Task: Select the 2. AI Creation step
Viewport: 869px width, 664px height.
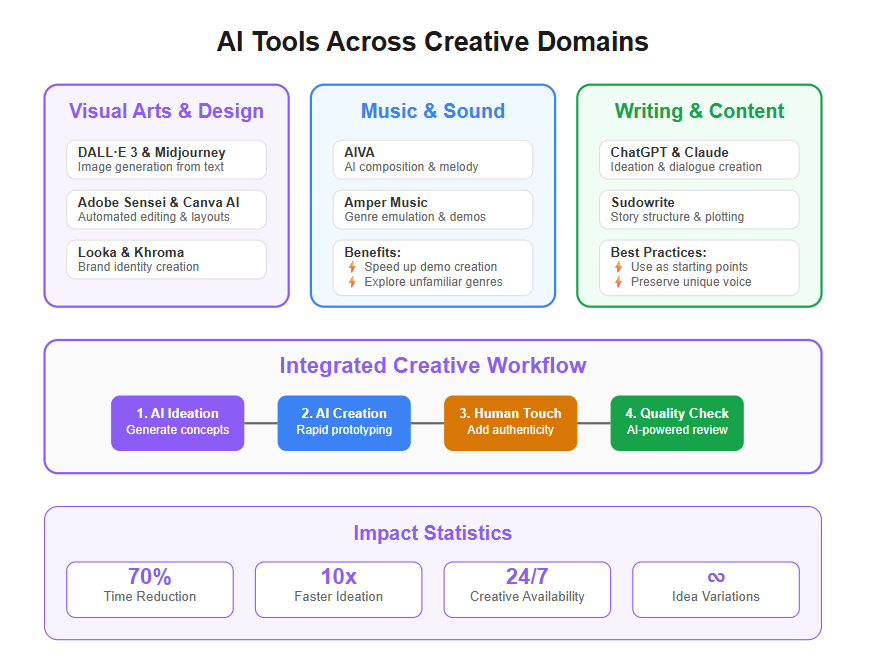Action: (344, 423)
